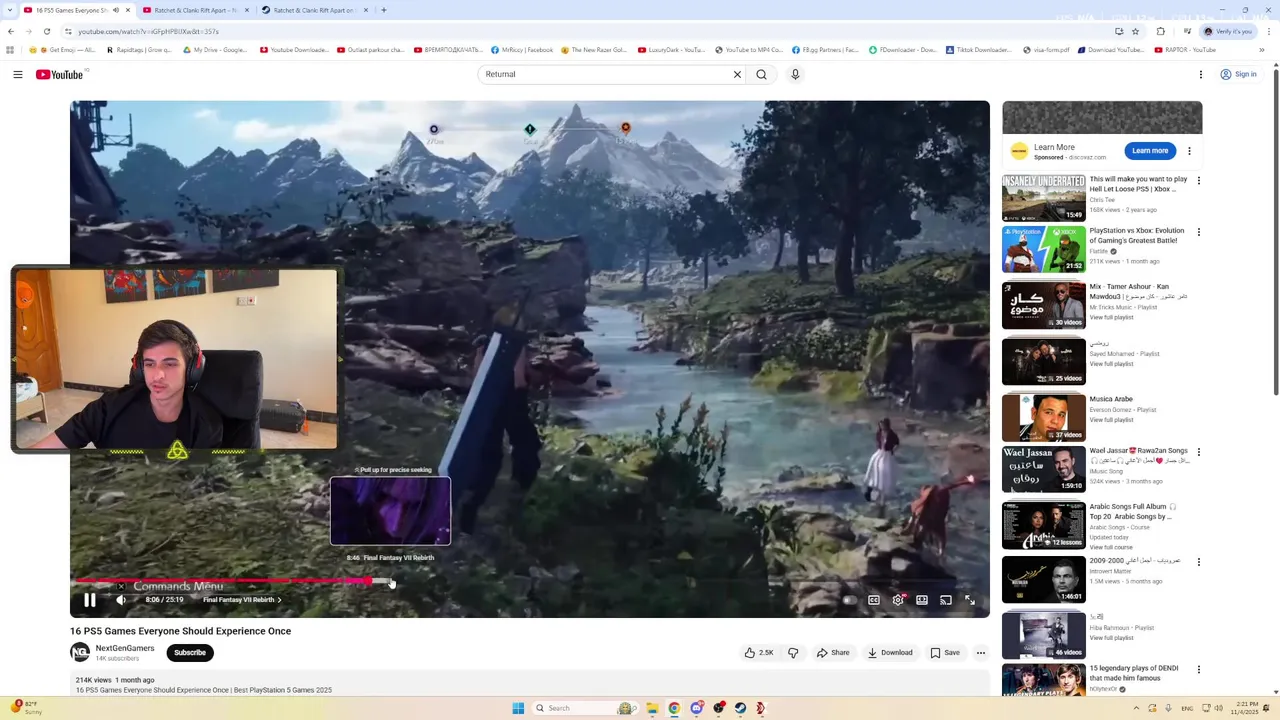Save the video to a playlist
Screen dimensions: 1280x720
[x=945, y=653]
